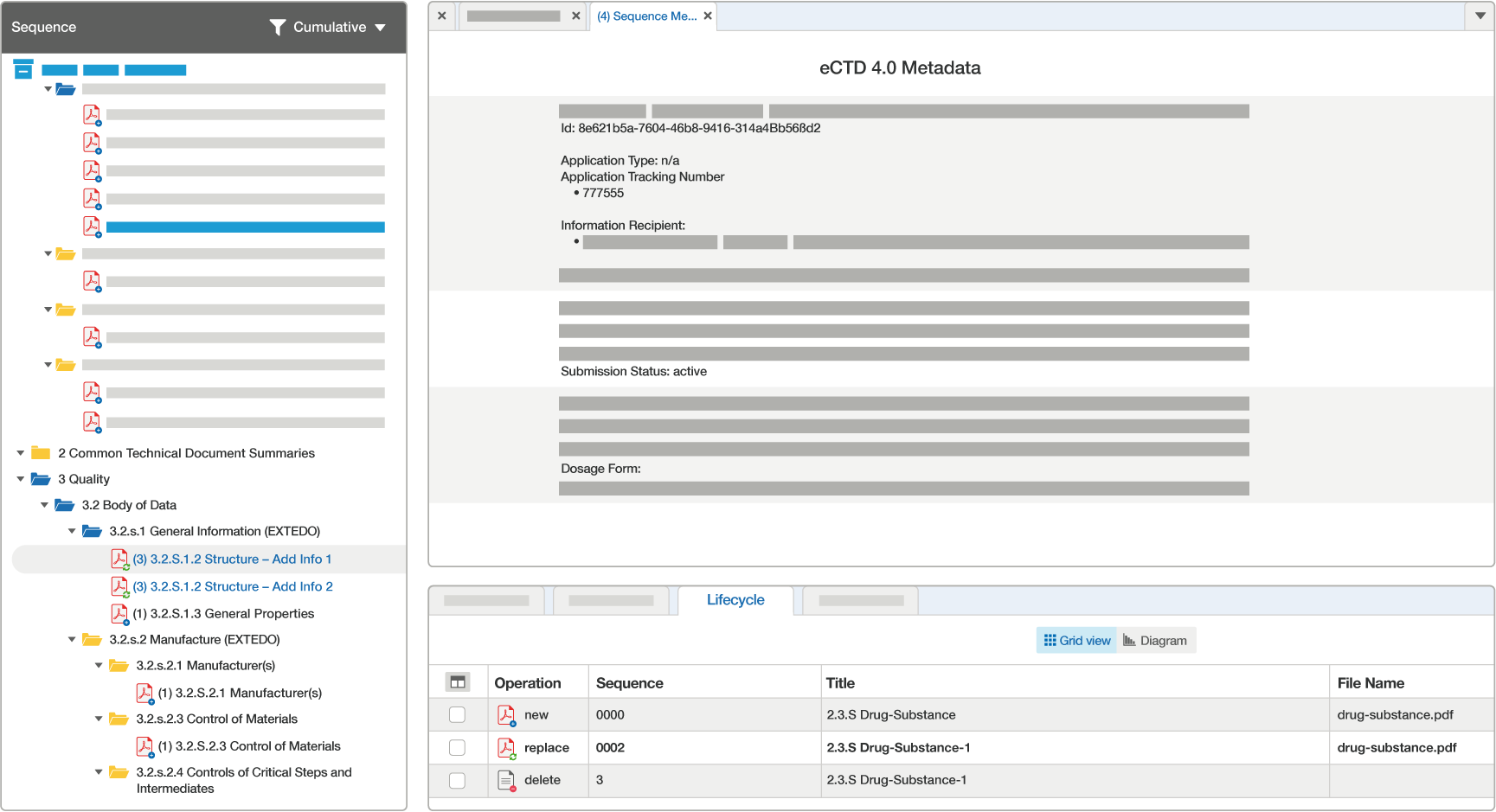This screenshot has height=812, width=1496.
Task: Click the 2 Common Technical Document Summaries folder icon
Action: (41, 453)
